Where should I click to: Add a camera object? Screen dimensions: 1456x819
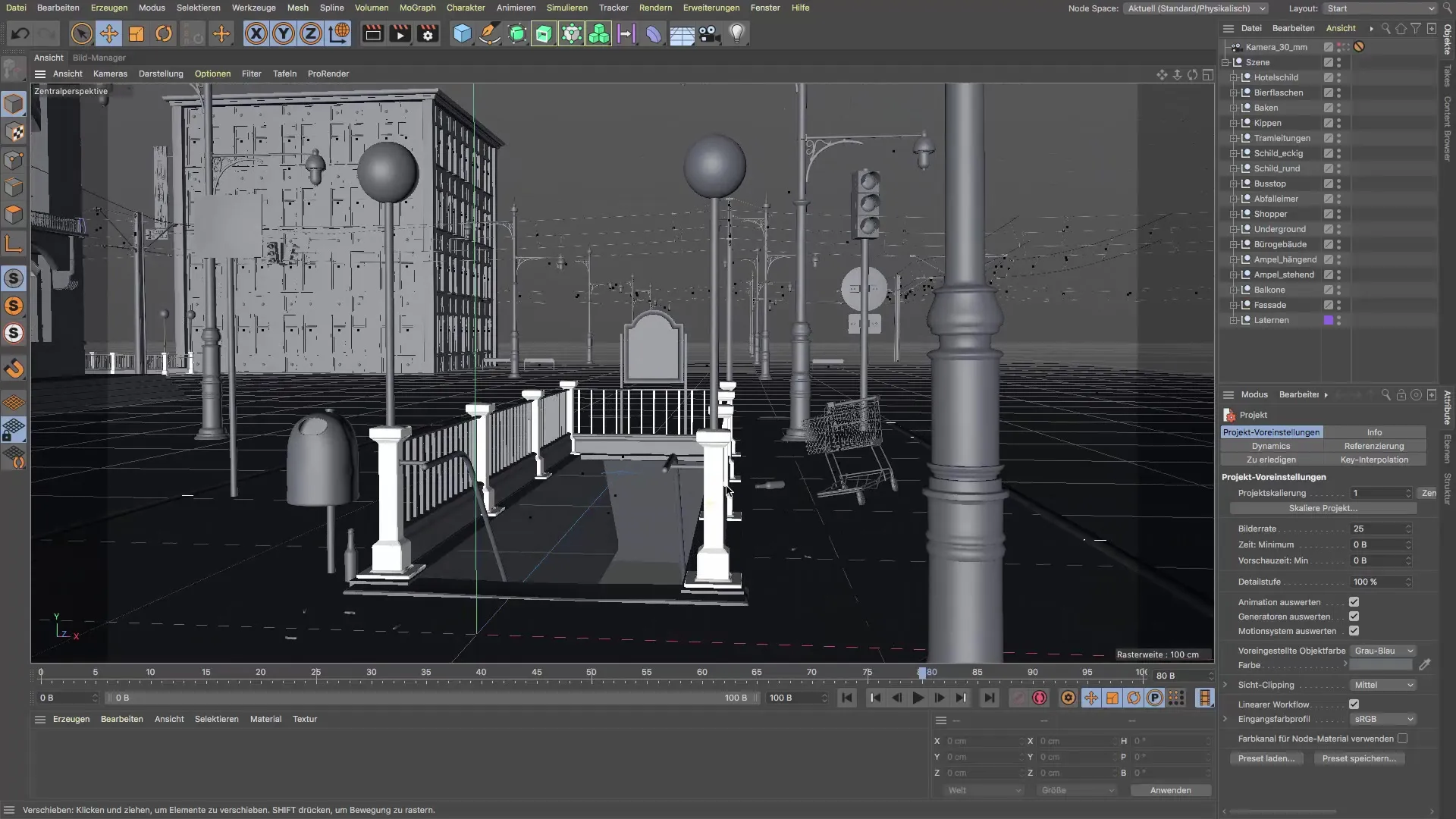tap(709, 33)
